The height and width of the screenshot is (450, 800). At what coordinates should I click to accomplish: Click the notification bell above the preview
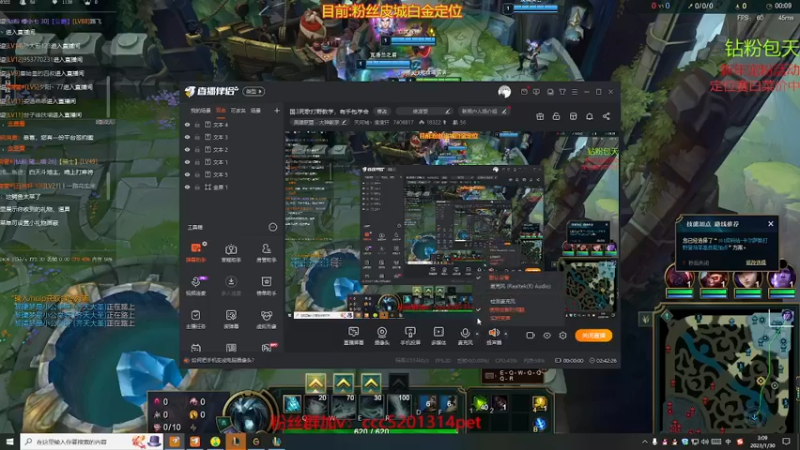click(589, 116)
